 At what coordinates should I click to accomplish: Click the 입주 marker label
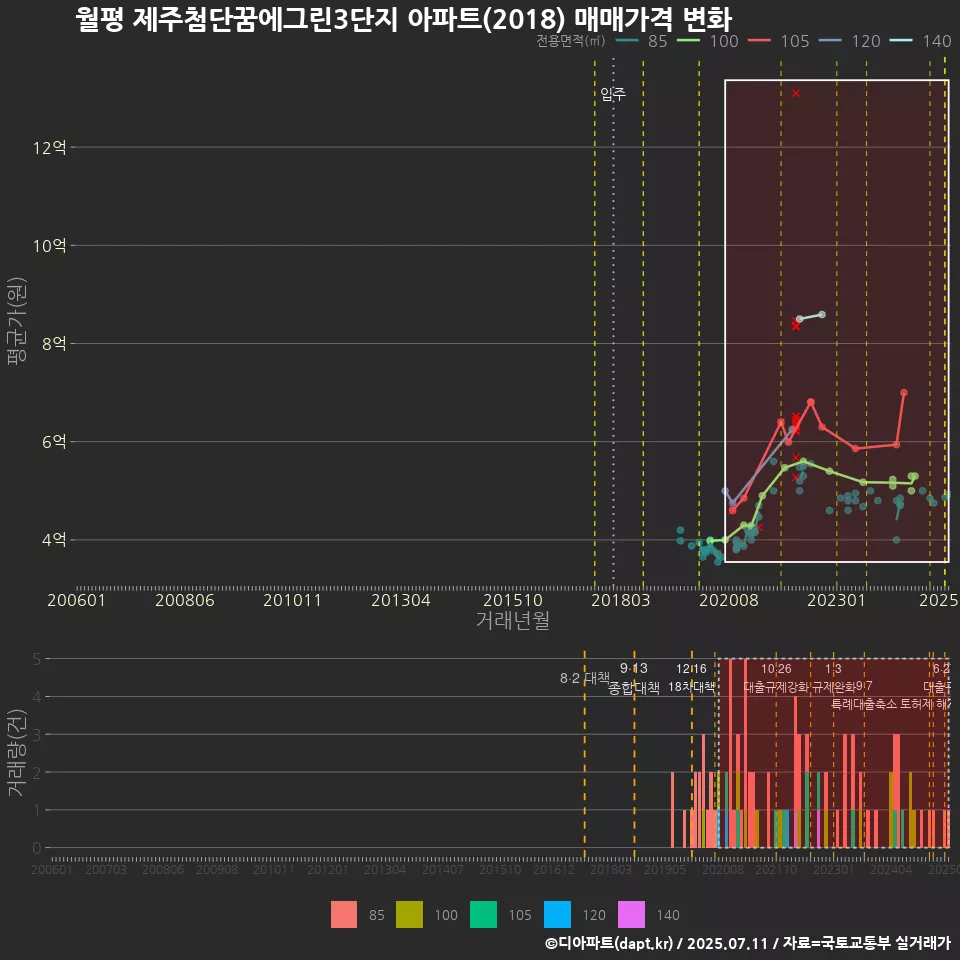(x=613, y=94)
